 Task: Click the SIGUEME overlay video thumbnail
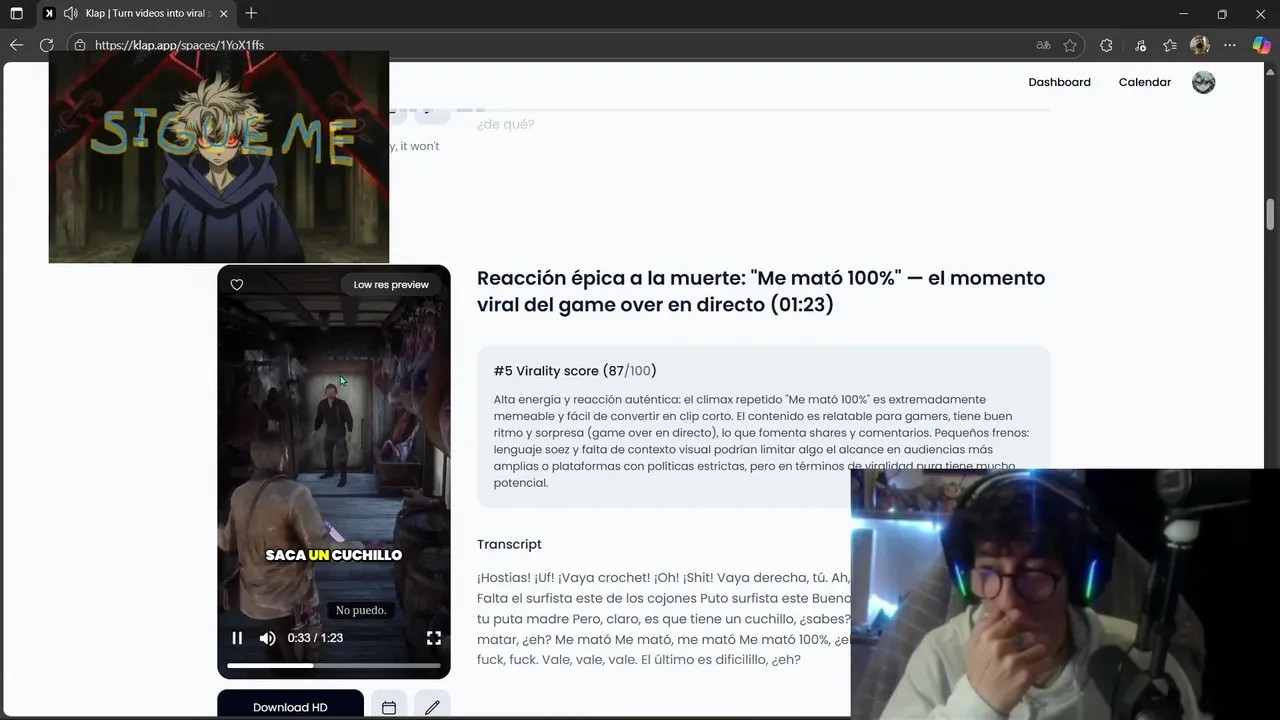click(x=219, y=157)
